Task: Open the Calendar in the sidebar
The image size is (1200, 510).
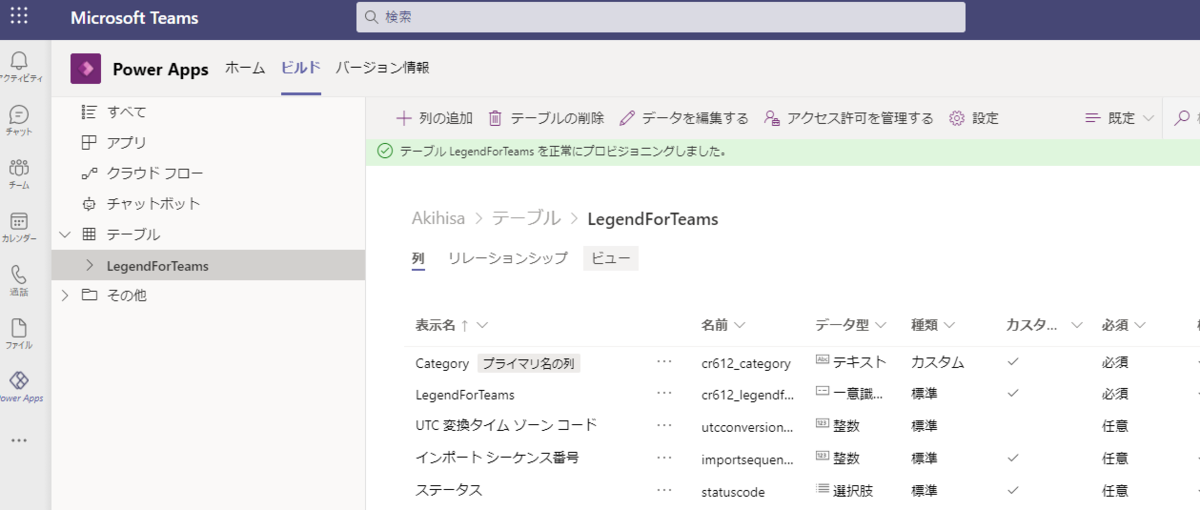Action: pos(19,226)
